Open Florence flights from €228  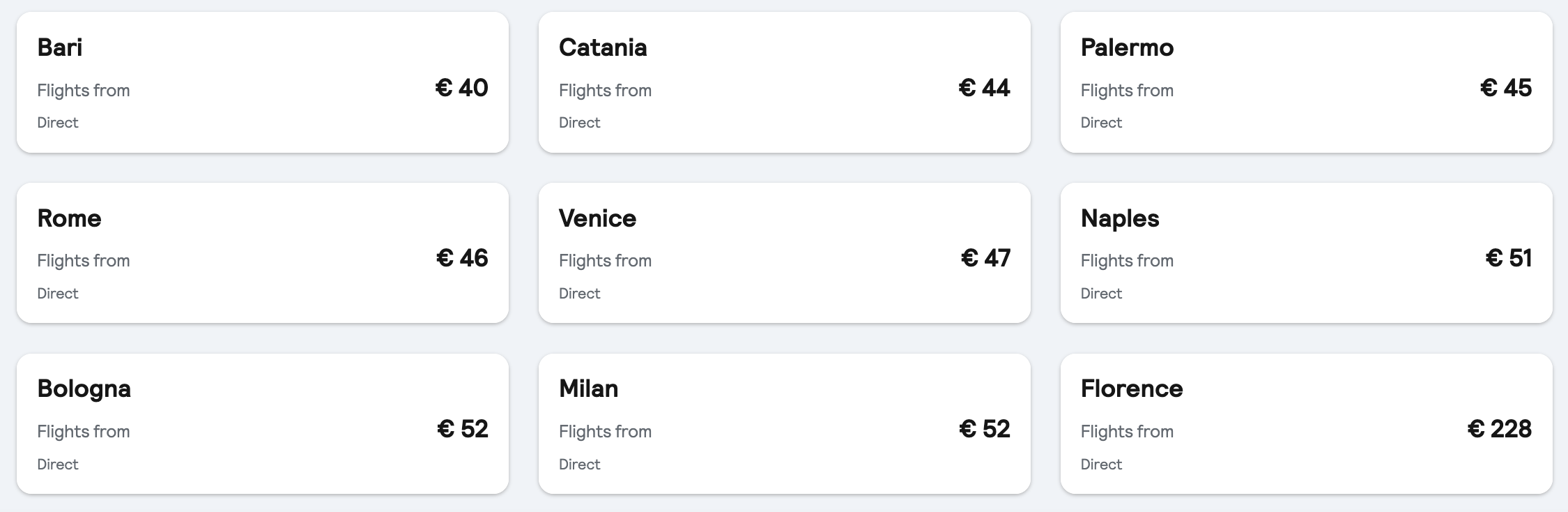(1307, 423)
